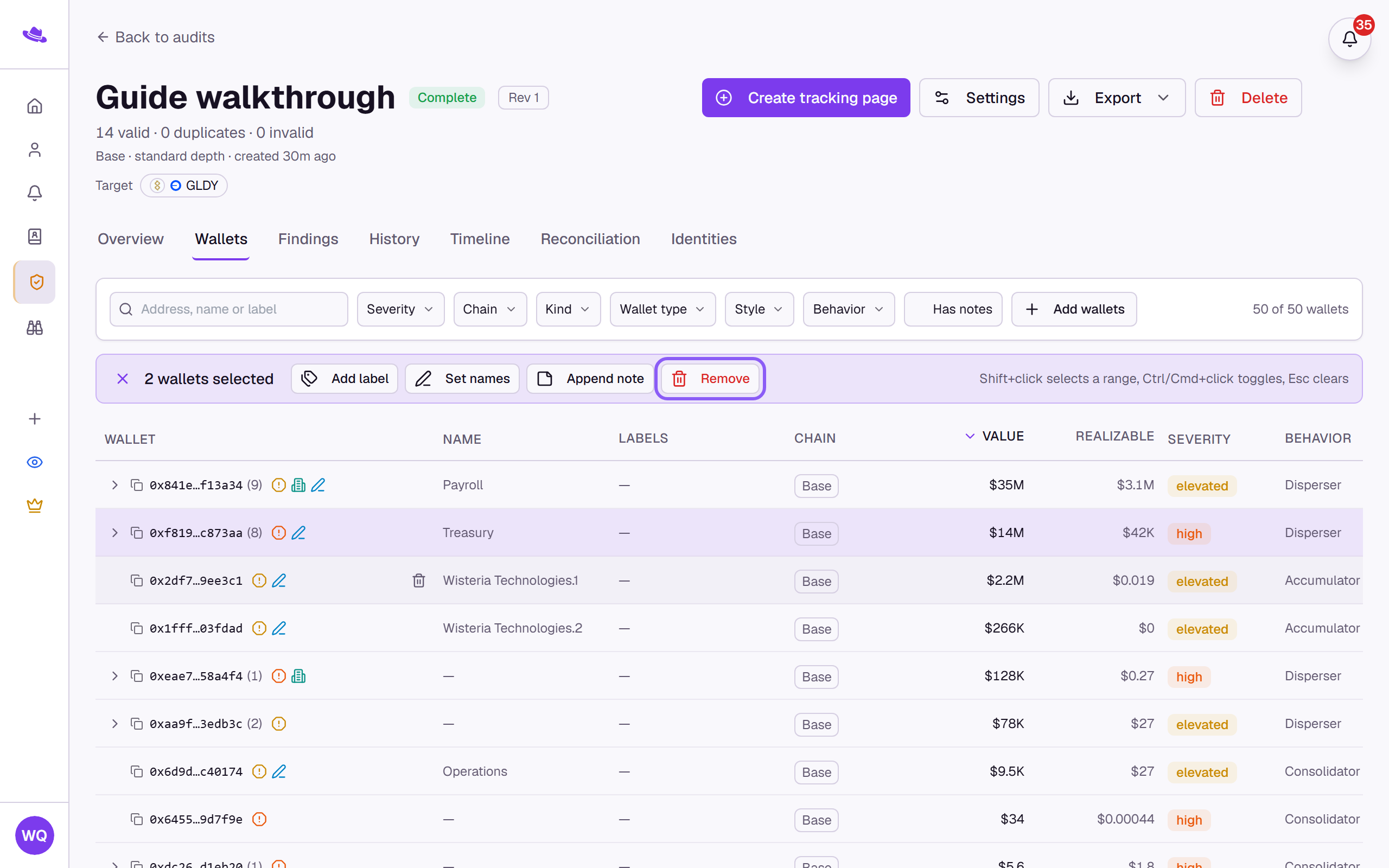This screenshot has width=1389, height=868.
Task: Open the Timeline tab
Action: coord(480,239)
